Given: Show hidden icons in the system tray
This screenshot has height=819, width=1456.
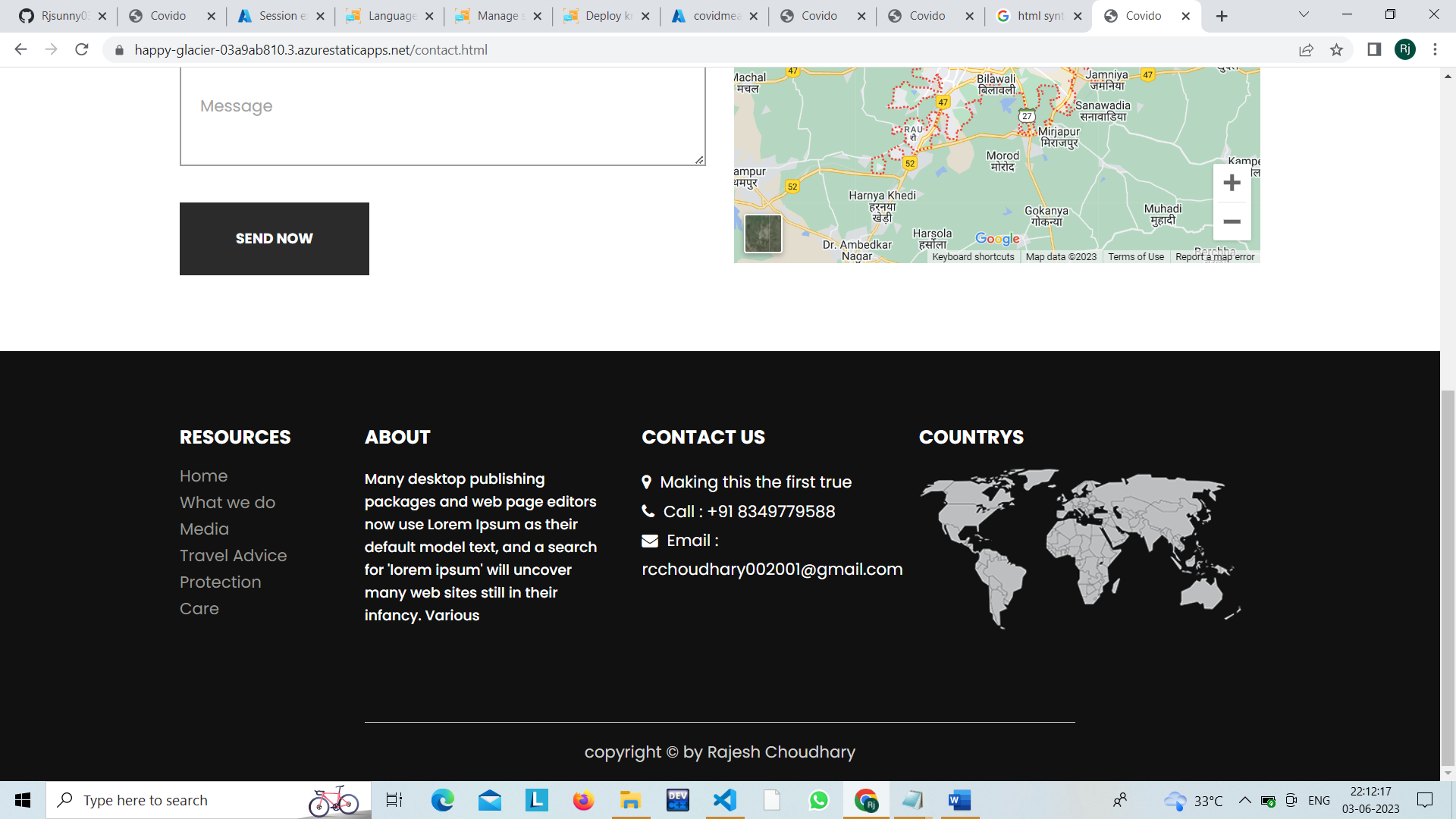Looking at the screenshot, I should (x=1244, y=800).
